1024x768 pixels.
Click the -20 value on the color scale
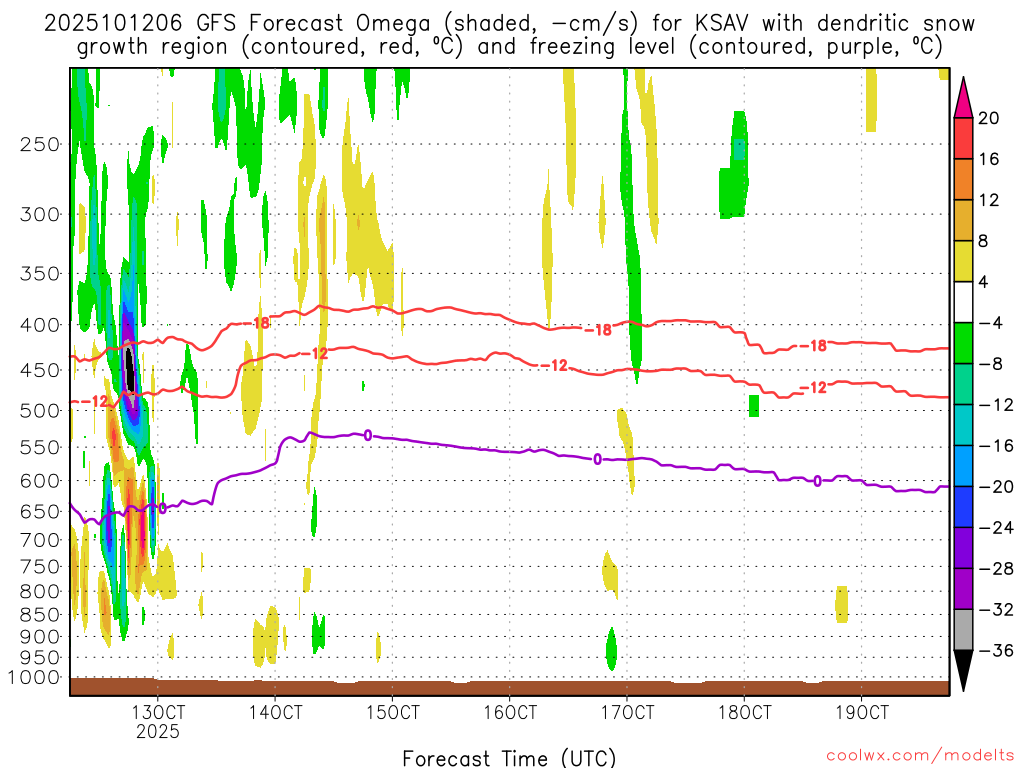pos(996,487)
